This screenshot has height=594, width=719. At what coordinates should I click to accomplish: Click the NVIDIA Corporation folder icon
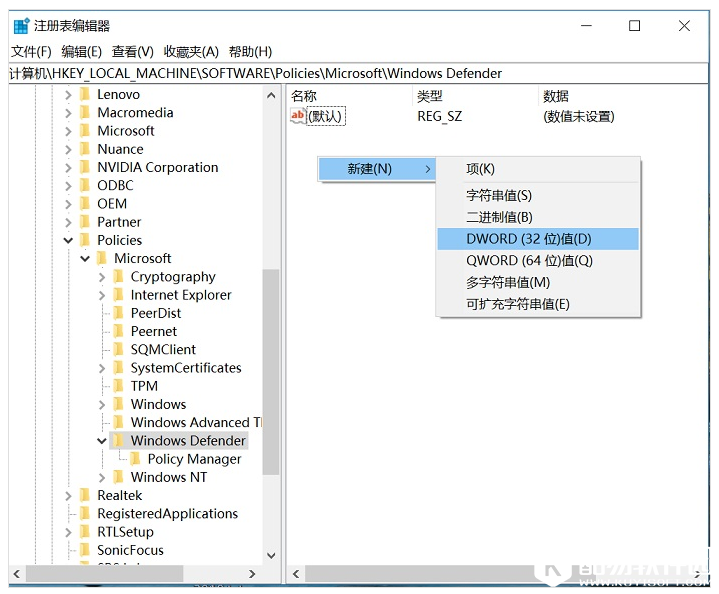click(x=85, y=167)
